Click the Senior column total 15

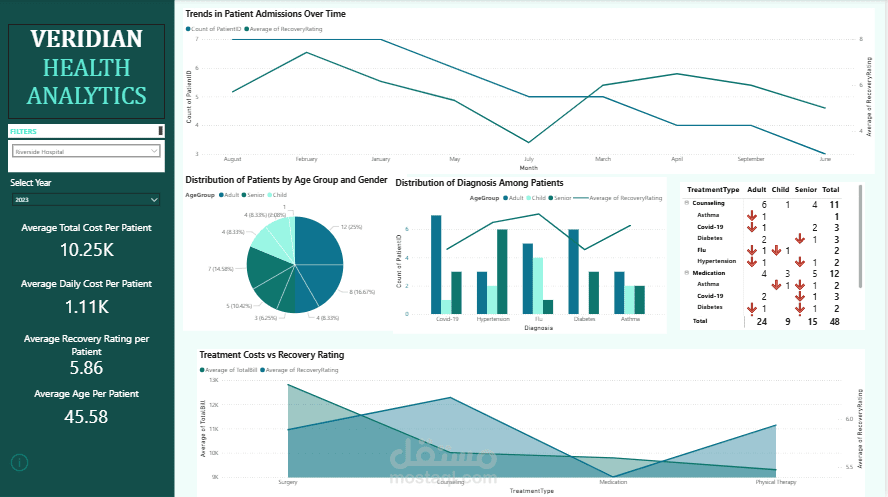(x=812, y=322)
